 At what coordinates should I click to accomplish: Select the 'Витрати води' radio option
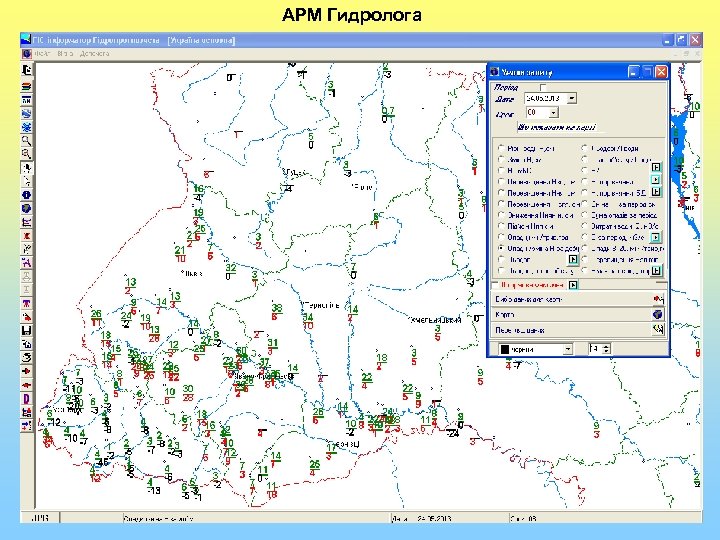coord(585,226)
